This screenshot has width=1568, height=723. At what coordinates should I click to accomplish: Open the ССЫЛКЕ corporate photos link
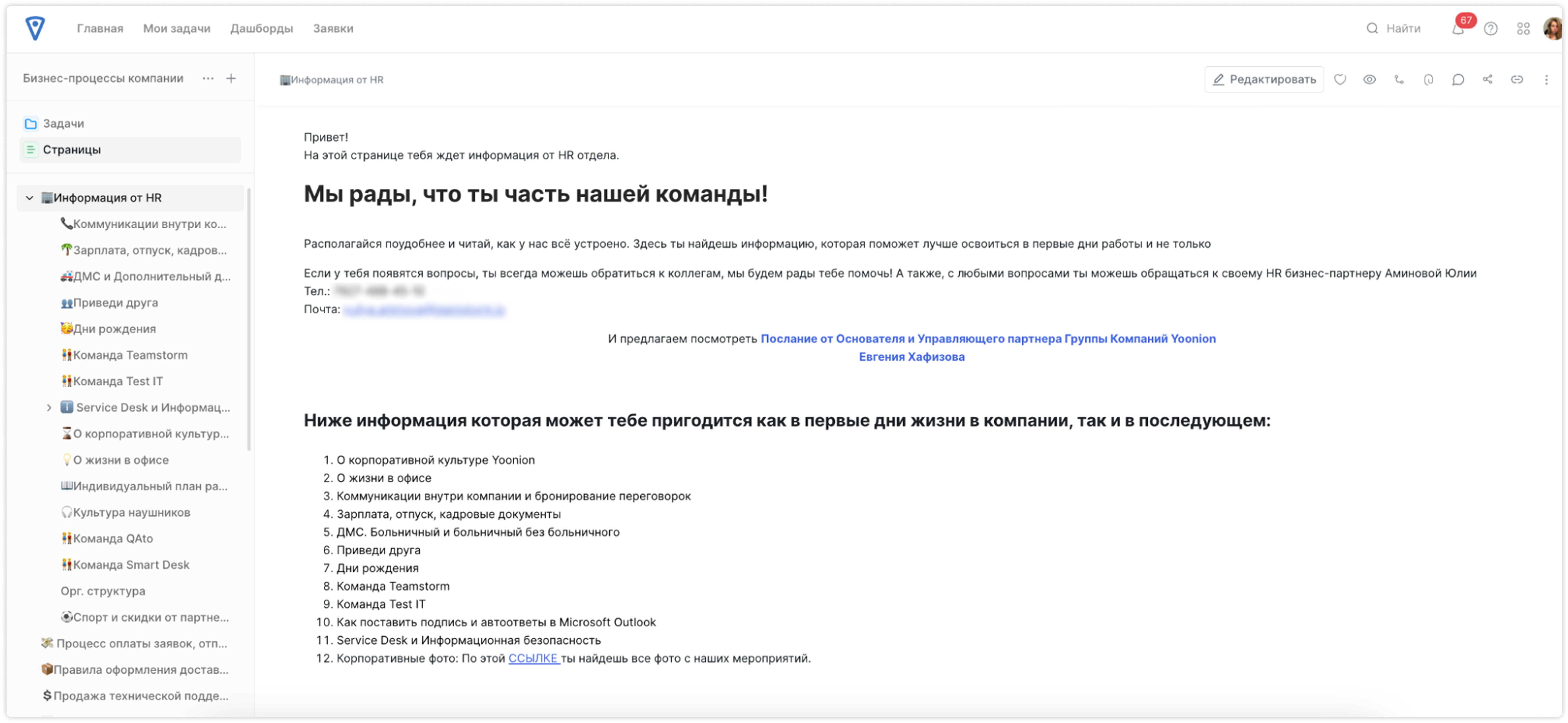pyautogui.click(x=533, y=658)
